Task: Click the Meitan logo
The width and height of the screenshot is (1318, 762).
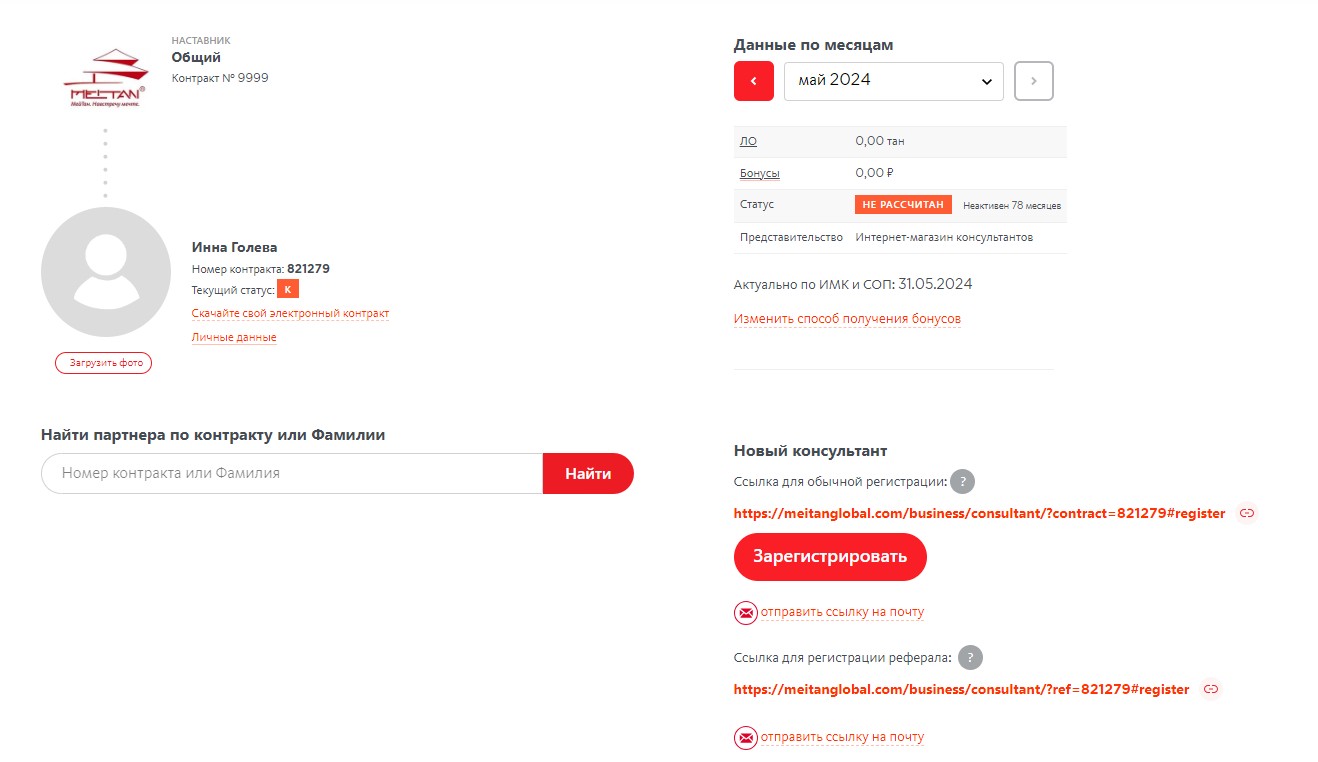Action: tap(104, 77)
